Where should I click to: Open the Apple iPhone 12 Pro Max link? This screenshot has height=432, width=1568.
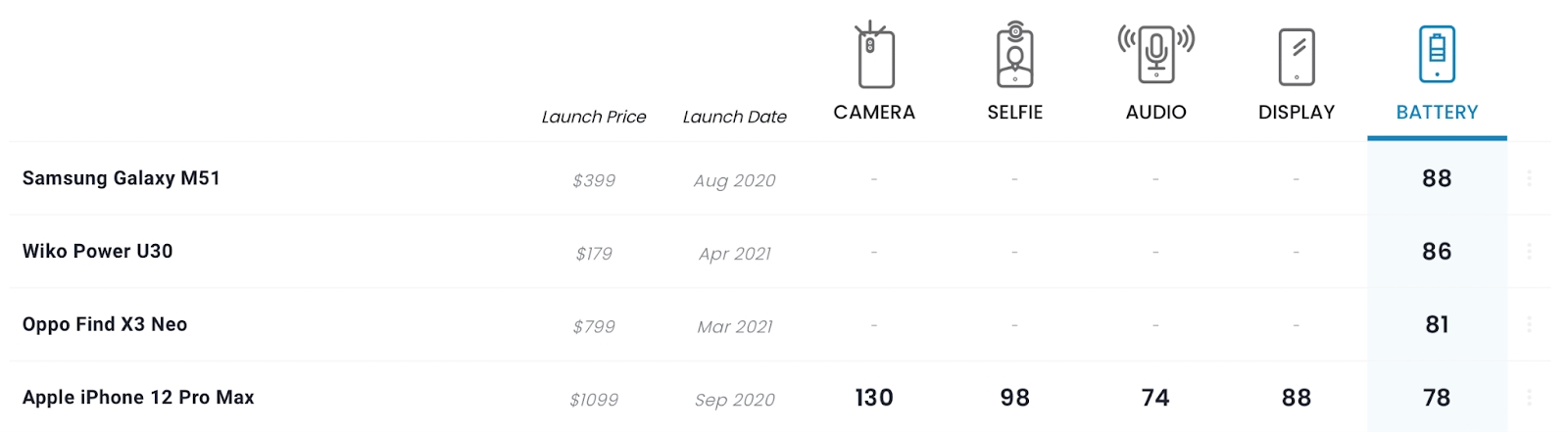[x=138, y=398]
